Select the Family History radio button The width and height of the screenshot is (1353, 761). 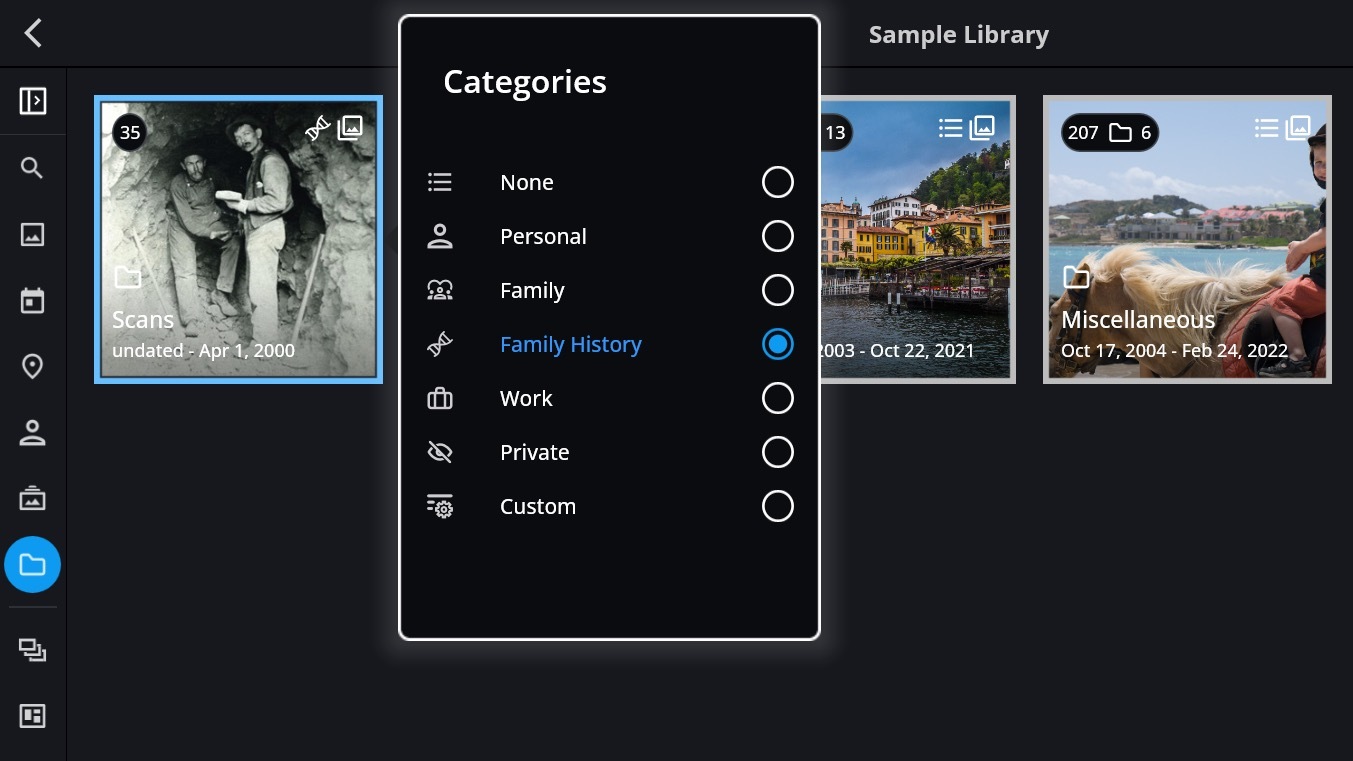click(777, 344)
